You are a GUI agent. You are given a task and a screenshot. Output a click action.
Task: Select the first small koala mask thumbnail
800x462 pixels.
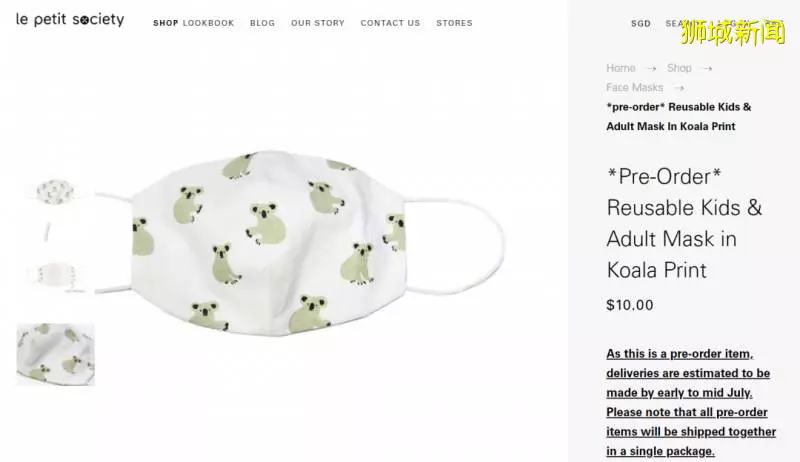tap(55, 192)
